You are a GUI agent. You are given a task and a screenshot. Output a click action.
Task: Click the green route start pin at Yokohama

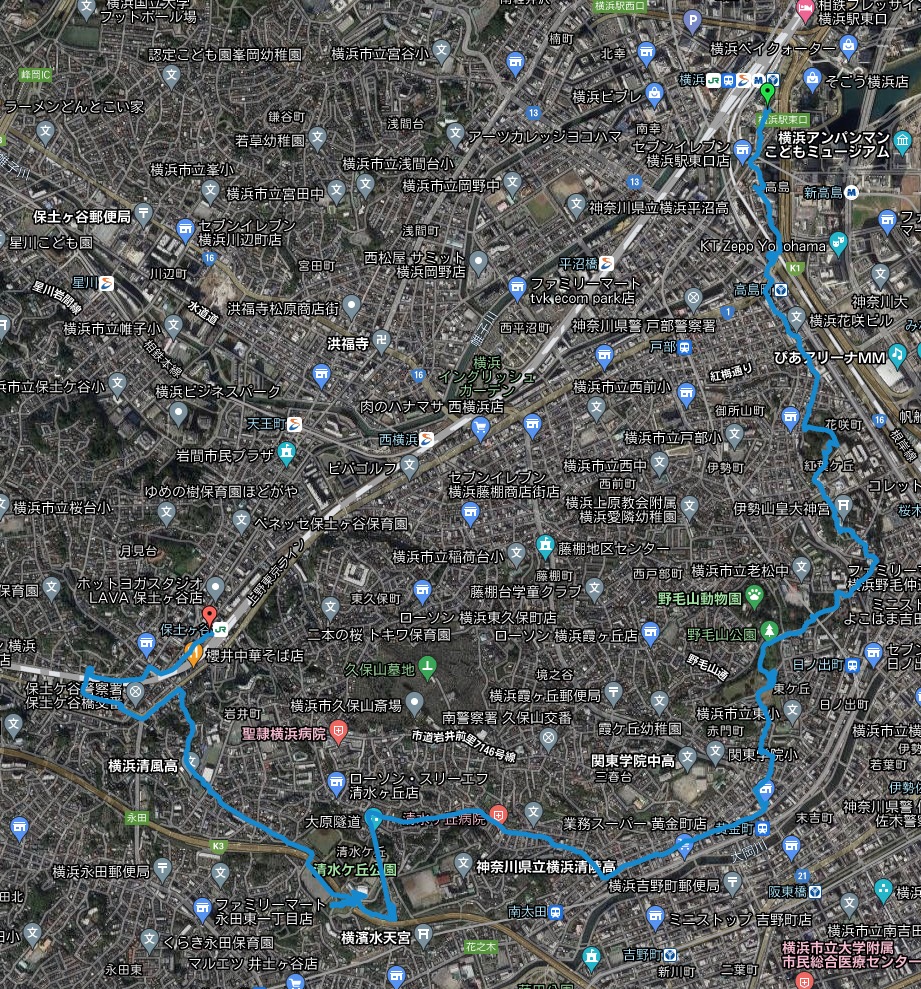(x=767, y=93)
